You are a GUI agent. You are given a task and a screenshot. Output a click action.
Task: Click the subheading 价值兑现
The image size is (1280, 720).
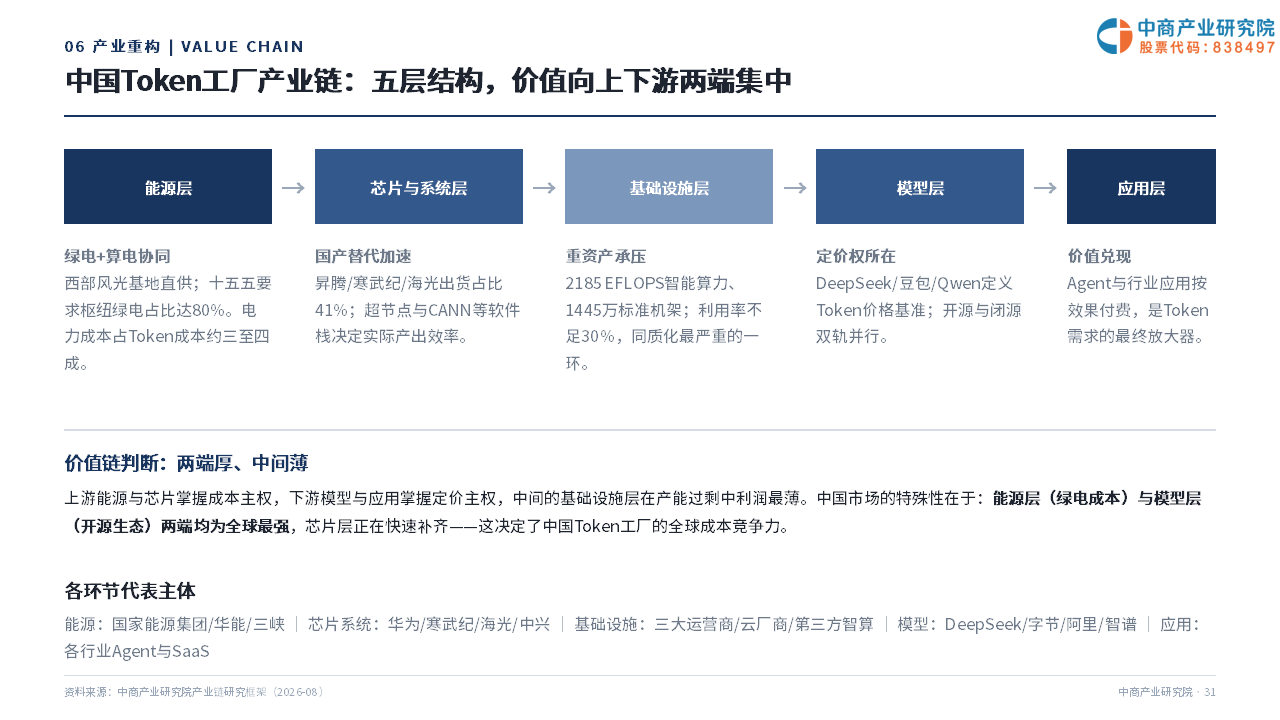point(1099,256)
